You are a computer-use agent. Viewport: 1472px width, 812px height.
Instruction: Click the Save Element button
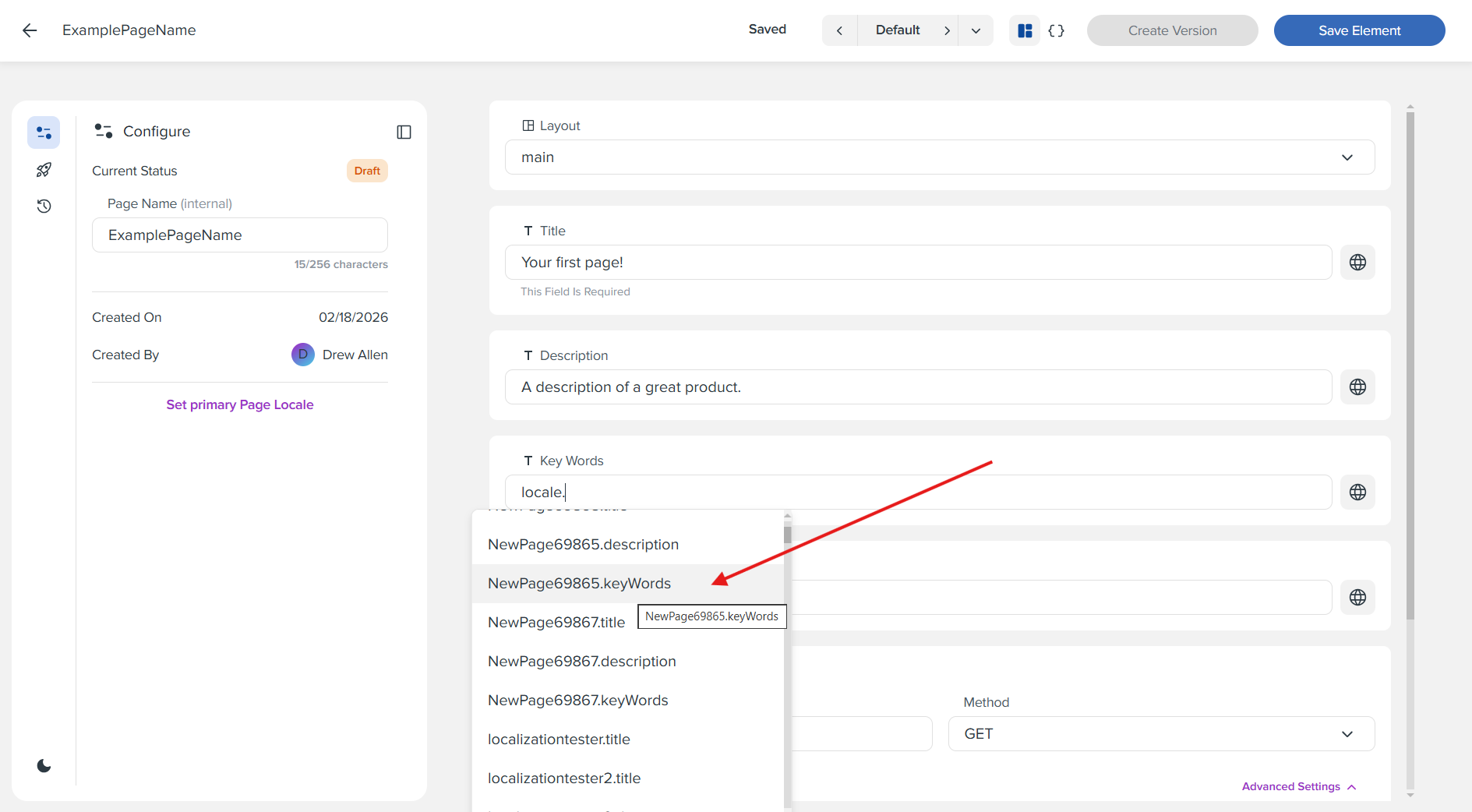click(x=1359, y=30)
